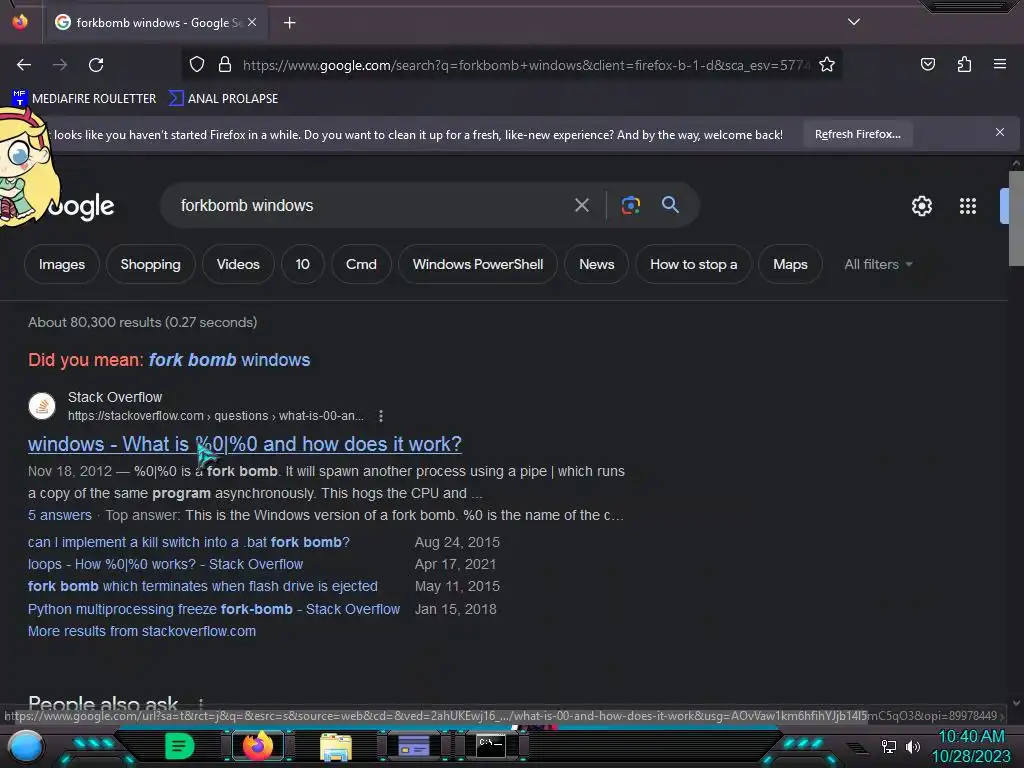This screenshot has height=768, width=1024.
Task: Open the taskbar clock and date
Action: coord(971,747)
